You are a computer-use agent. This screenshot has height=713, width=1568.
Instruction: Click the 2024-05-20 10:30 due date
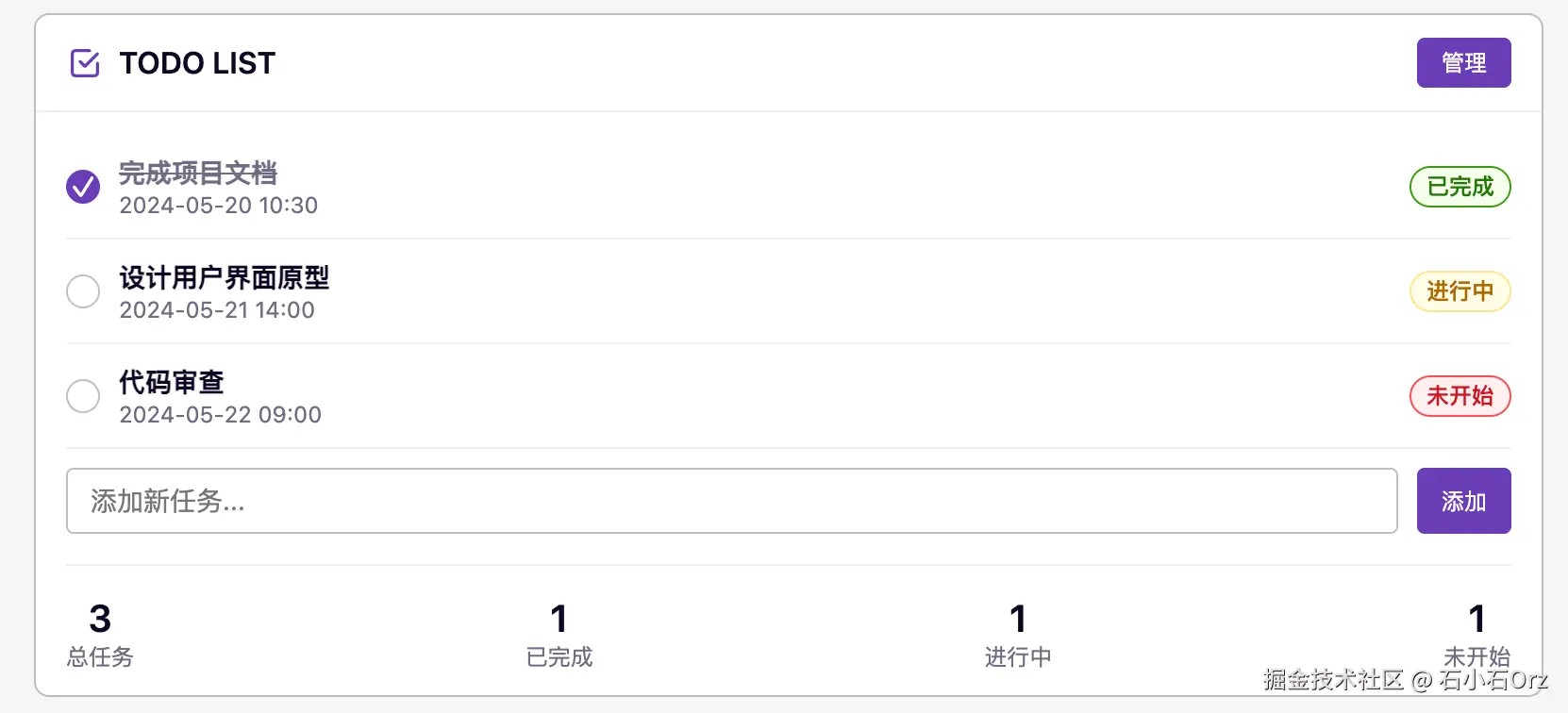pyautogui.click(x=218, y=206)
